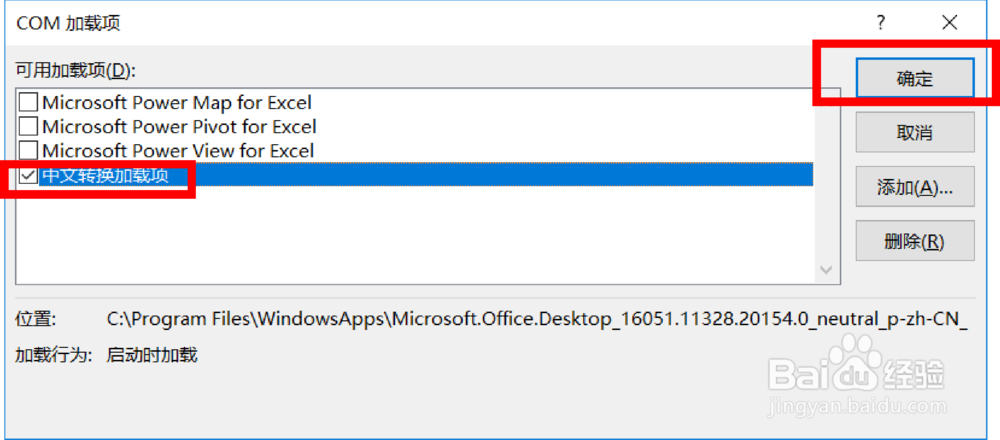Check the Microsoft Power View for Excel box
Image resolution: width=1000 pixels, height=440 pixels.
(29, 151)
